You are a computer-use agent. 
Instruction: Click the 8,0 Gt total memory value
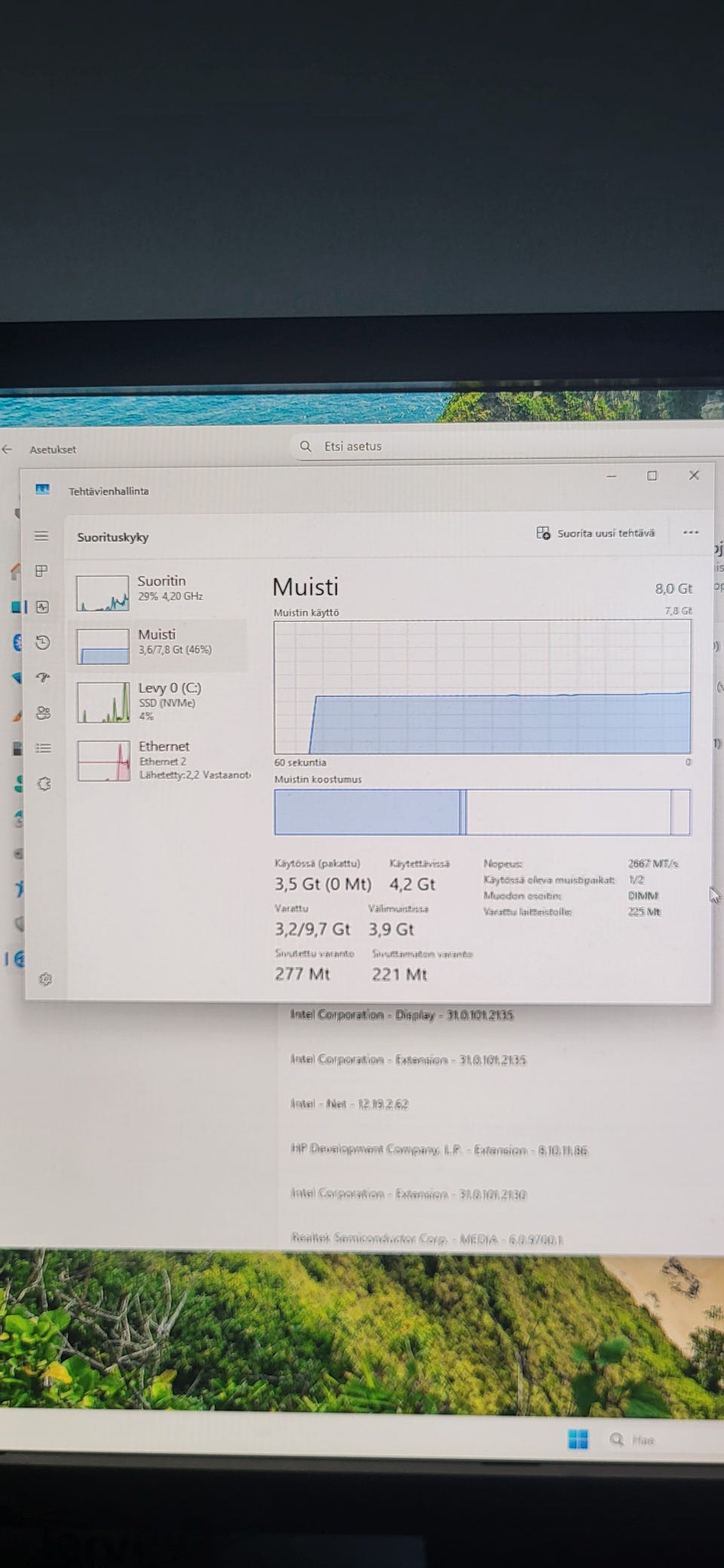pyautogui.click(x=673, y=589)
